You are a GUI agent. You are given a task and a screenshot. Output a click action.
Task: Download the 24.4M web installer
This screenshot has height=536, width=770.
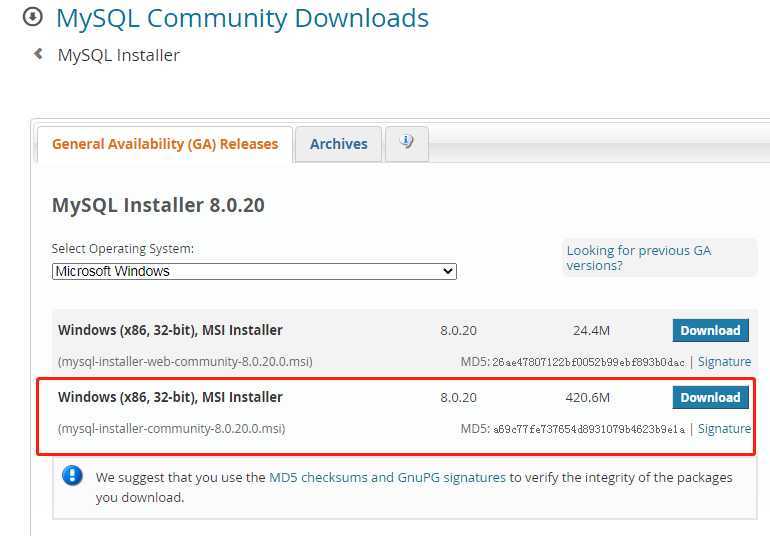click(x=711, y=330)
